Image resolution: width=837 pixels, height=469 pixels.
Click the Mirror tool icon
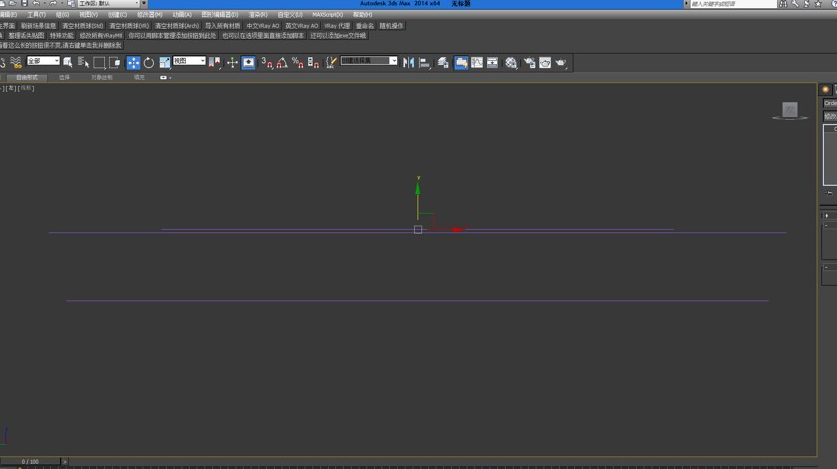tap(408, 62)
